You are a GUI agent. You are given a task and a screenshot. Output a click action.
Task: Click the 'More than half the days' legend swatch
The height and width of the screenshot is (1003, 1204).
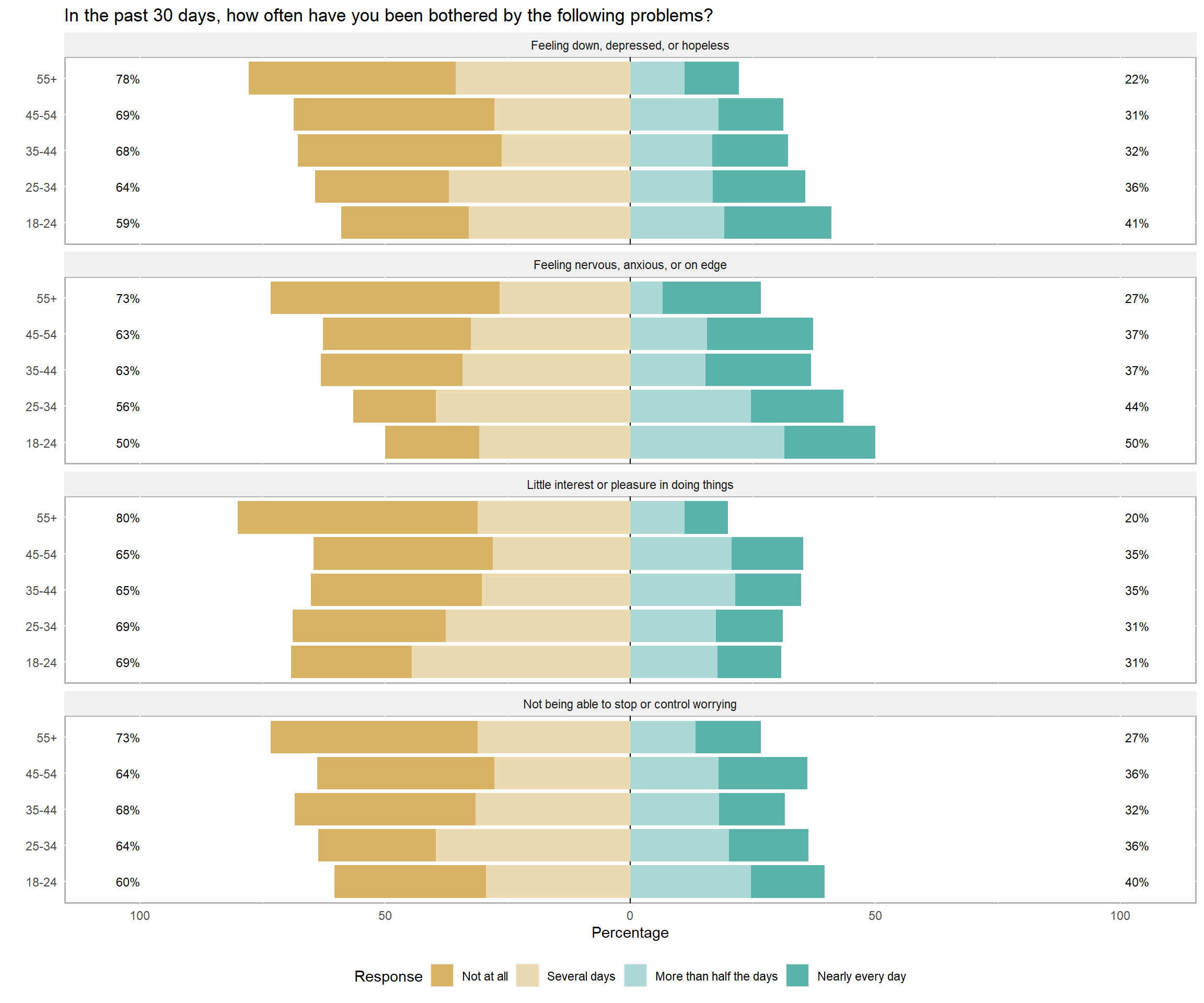(635, 975)
